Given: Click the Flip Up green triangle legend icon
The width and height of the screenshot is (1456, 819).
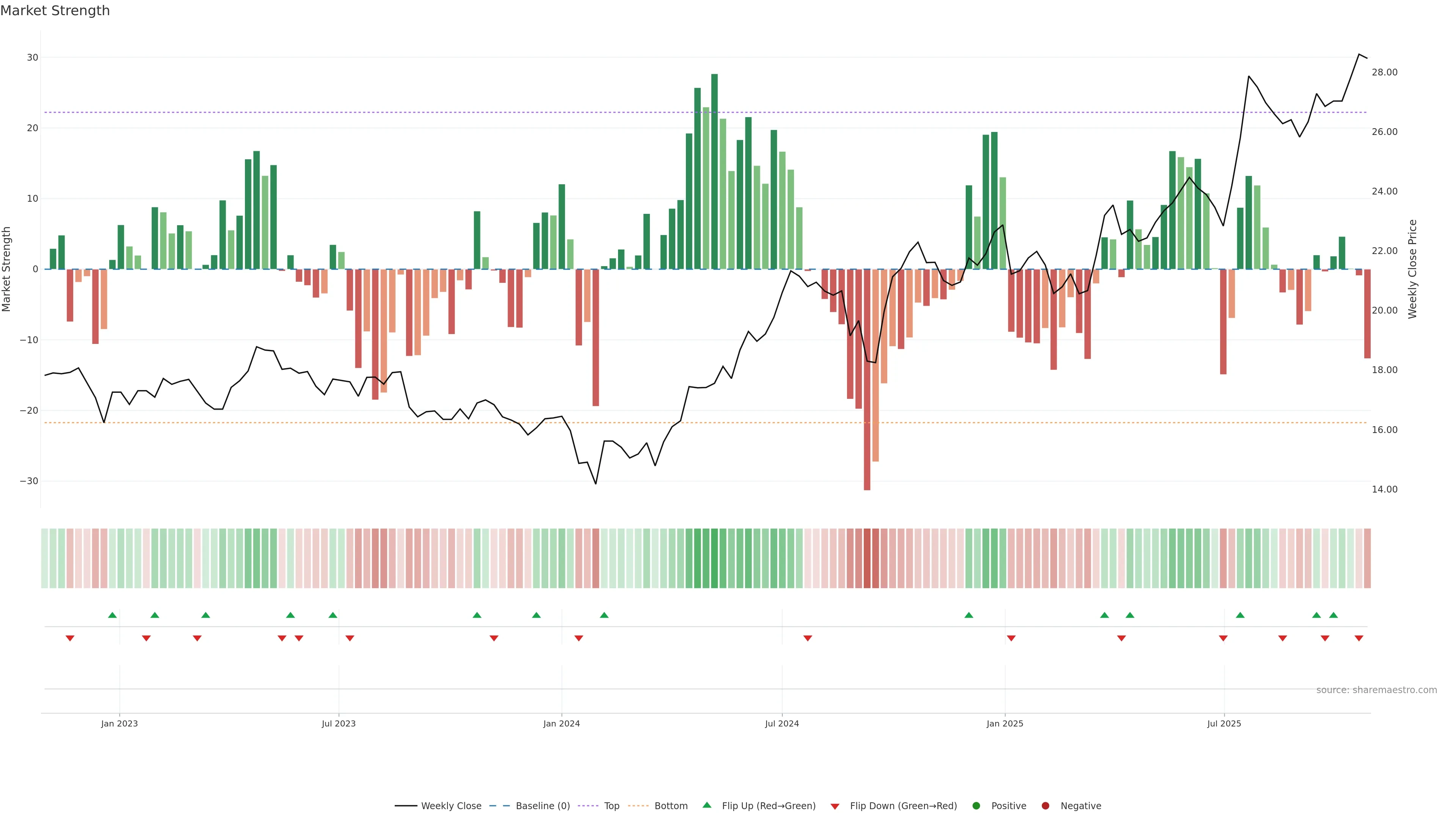Looking at the screenshot, I should (x=706, y=805).
